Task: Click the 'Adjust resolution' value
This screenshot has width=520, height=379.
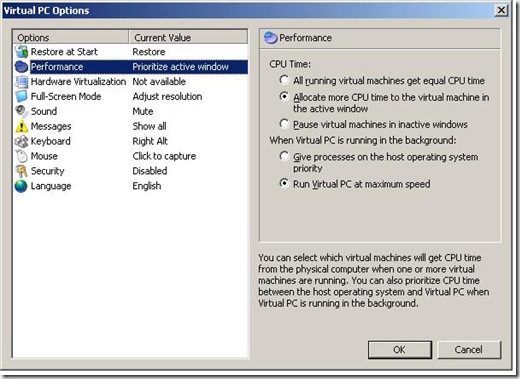Action: point(167,97)
